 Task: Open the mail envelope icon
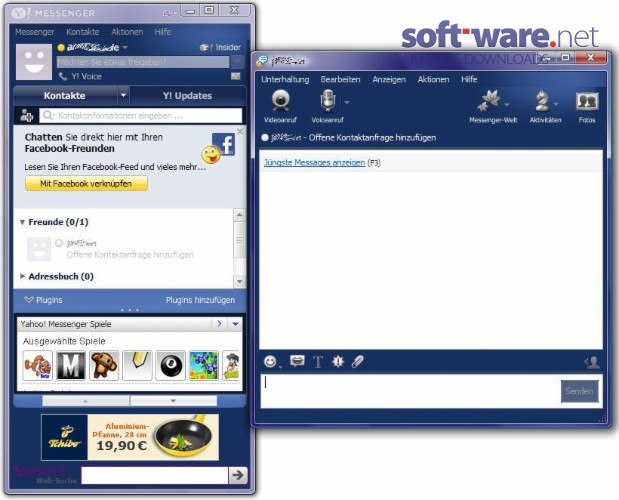235,76
